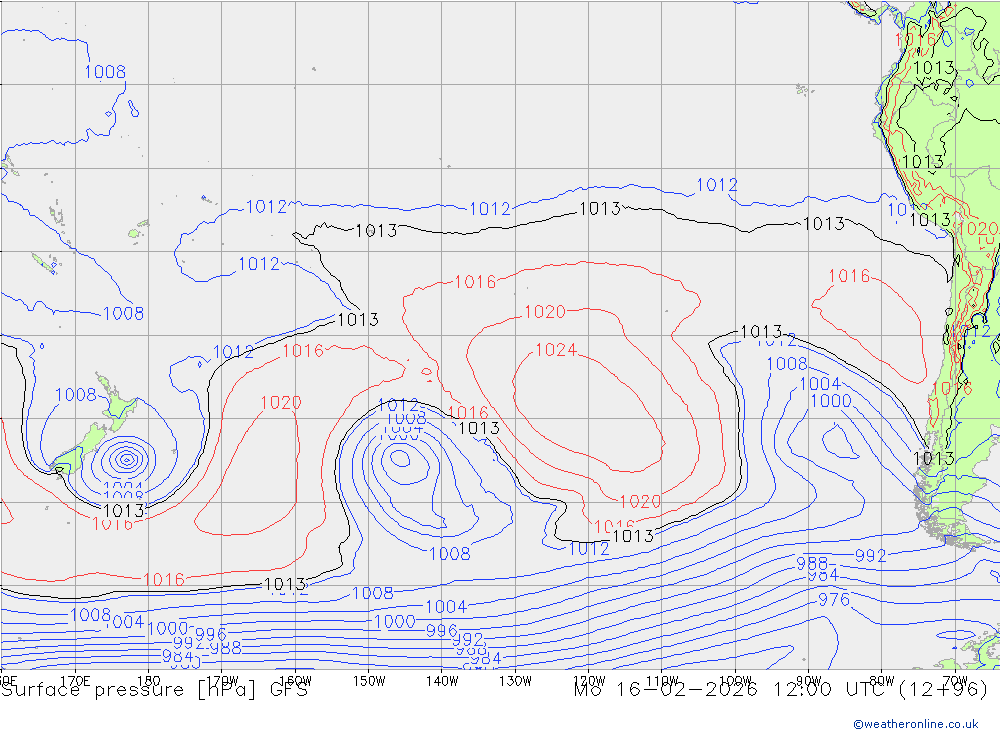Click the 1008 label in top-left corner

[105, 72]
